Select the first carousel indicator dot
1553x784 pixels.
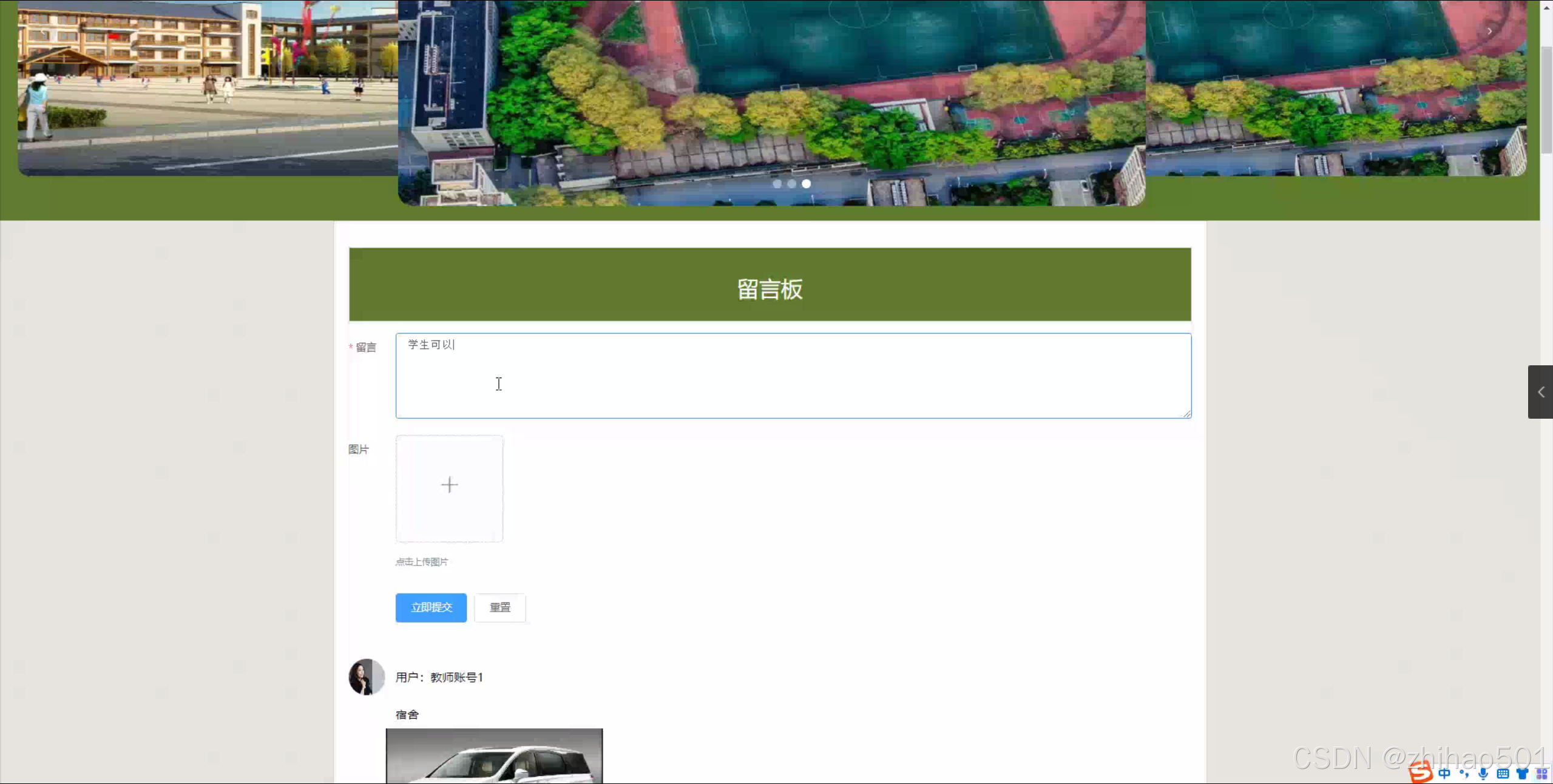click(x=777, y=184)
